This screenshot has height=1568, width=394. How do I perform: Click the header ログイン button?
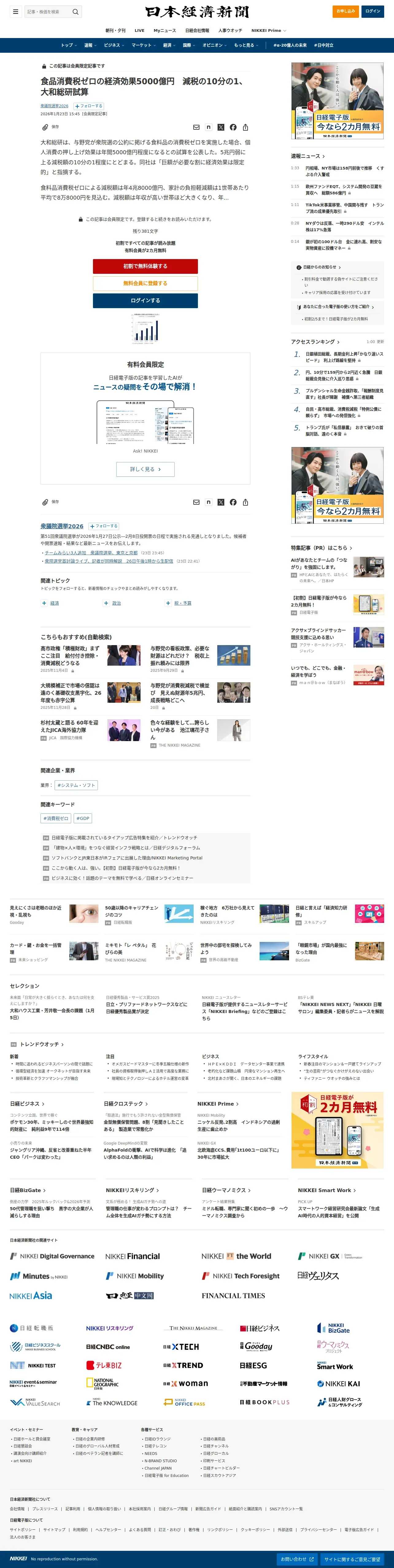tap(373, 11)
